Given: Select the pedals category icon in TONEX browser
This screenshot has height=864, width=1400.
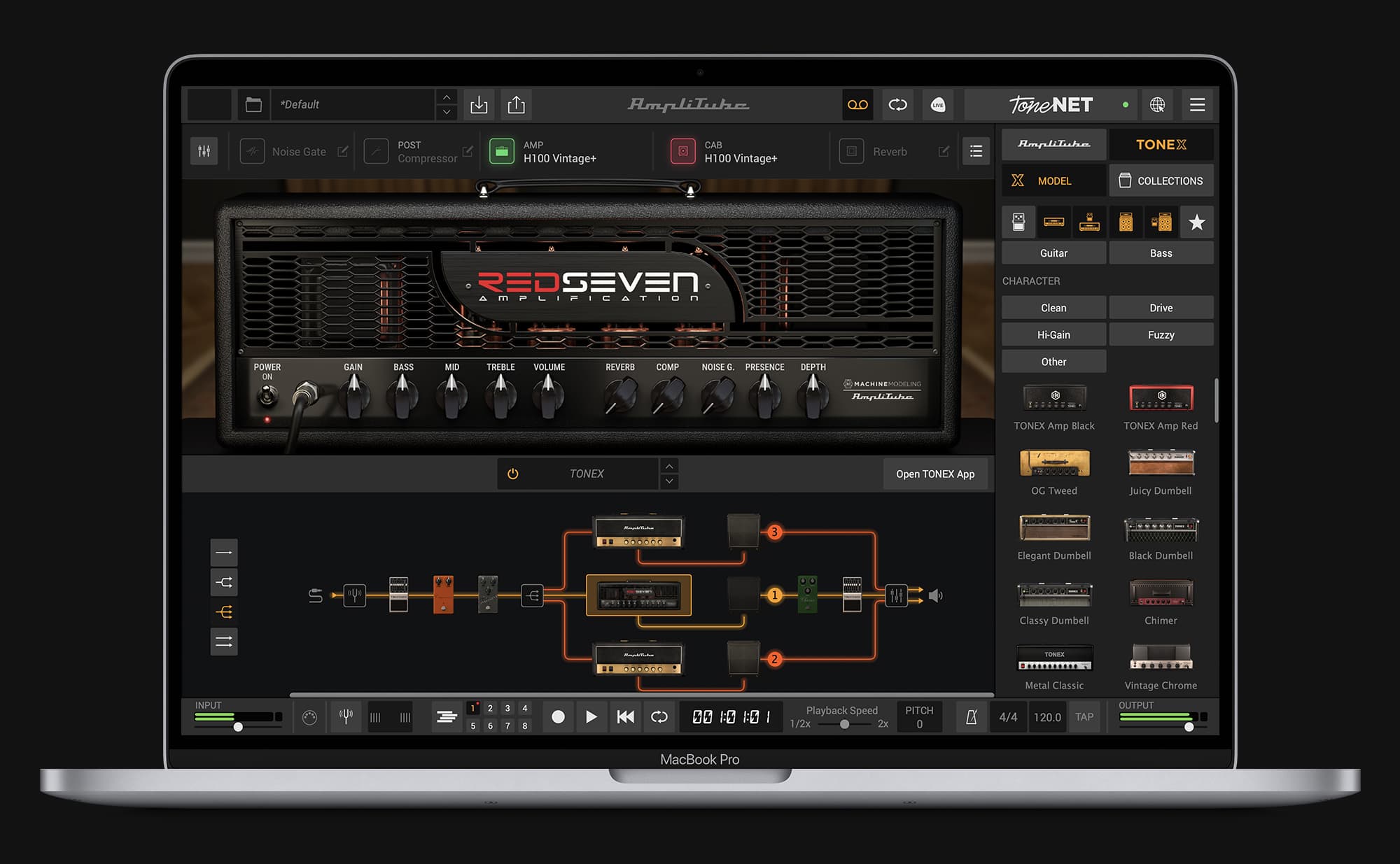Looking at the screenshot, I should pos(1018,222).
